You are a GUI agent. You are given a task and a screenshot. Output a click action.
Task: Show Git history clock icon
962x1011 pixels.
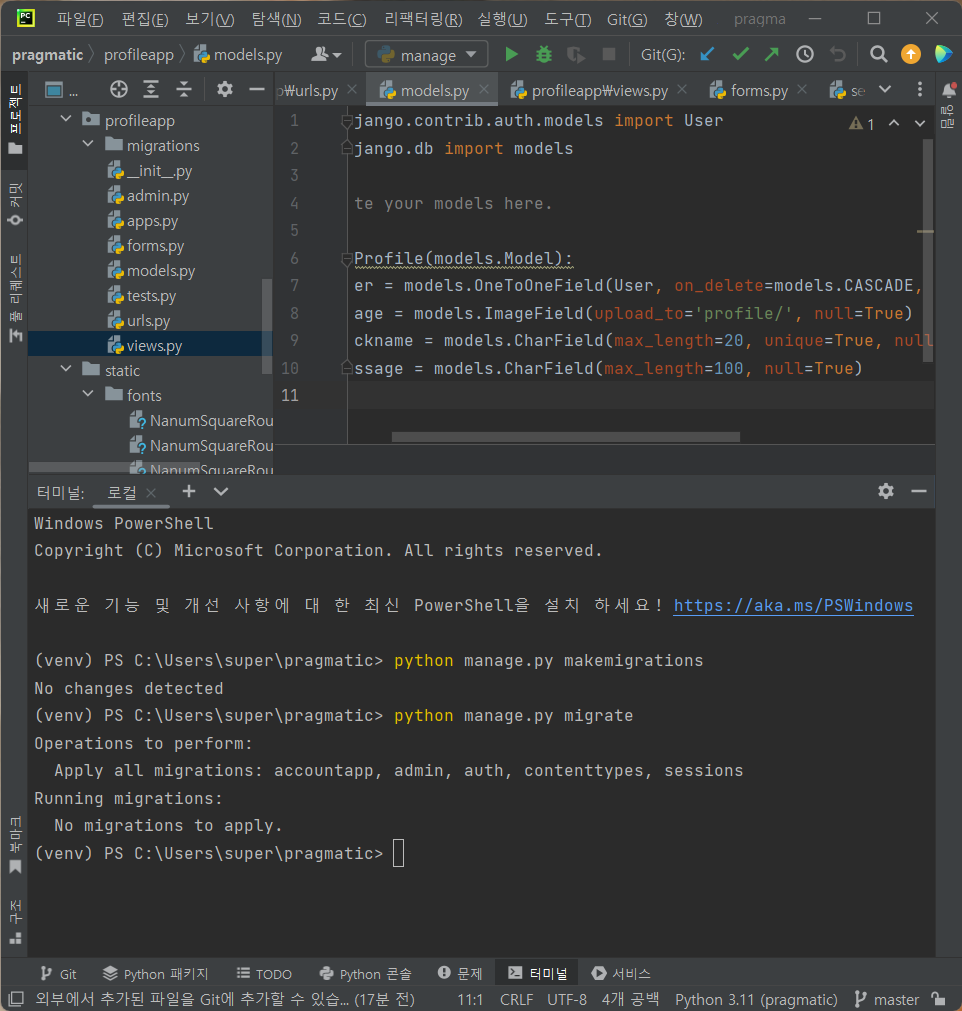tap(805, 54)
